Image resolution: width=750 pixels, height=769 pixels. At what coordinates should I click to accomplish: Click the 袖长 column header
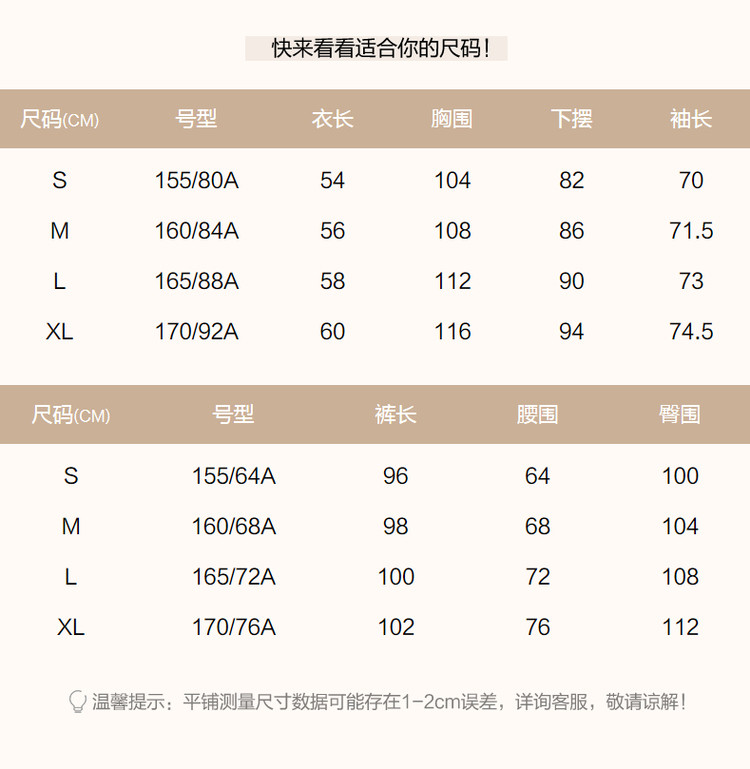coord(690,119)
